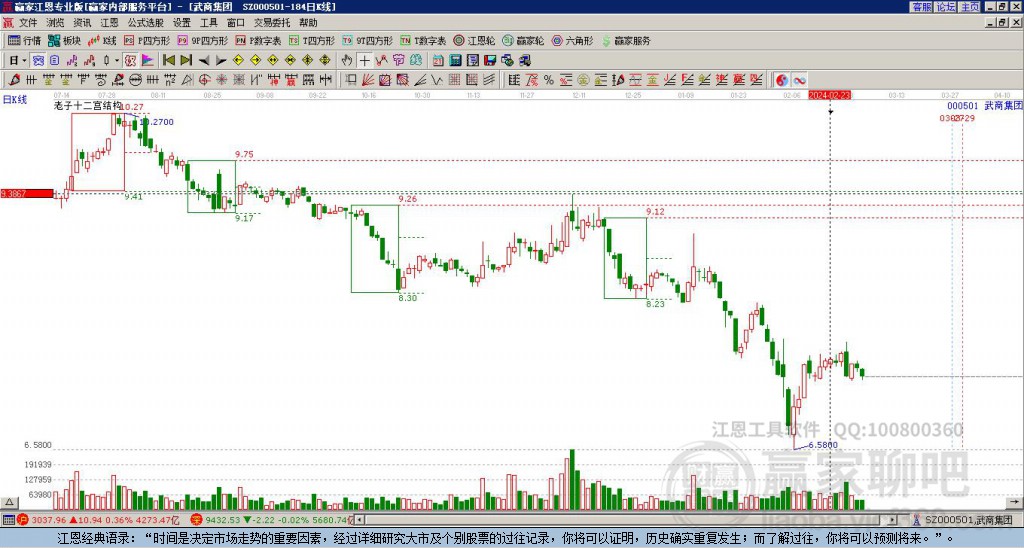Click the horizontal scrollbar at bottom
1024x548 pixels.
point(627,520)
